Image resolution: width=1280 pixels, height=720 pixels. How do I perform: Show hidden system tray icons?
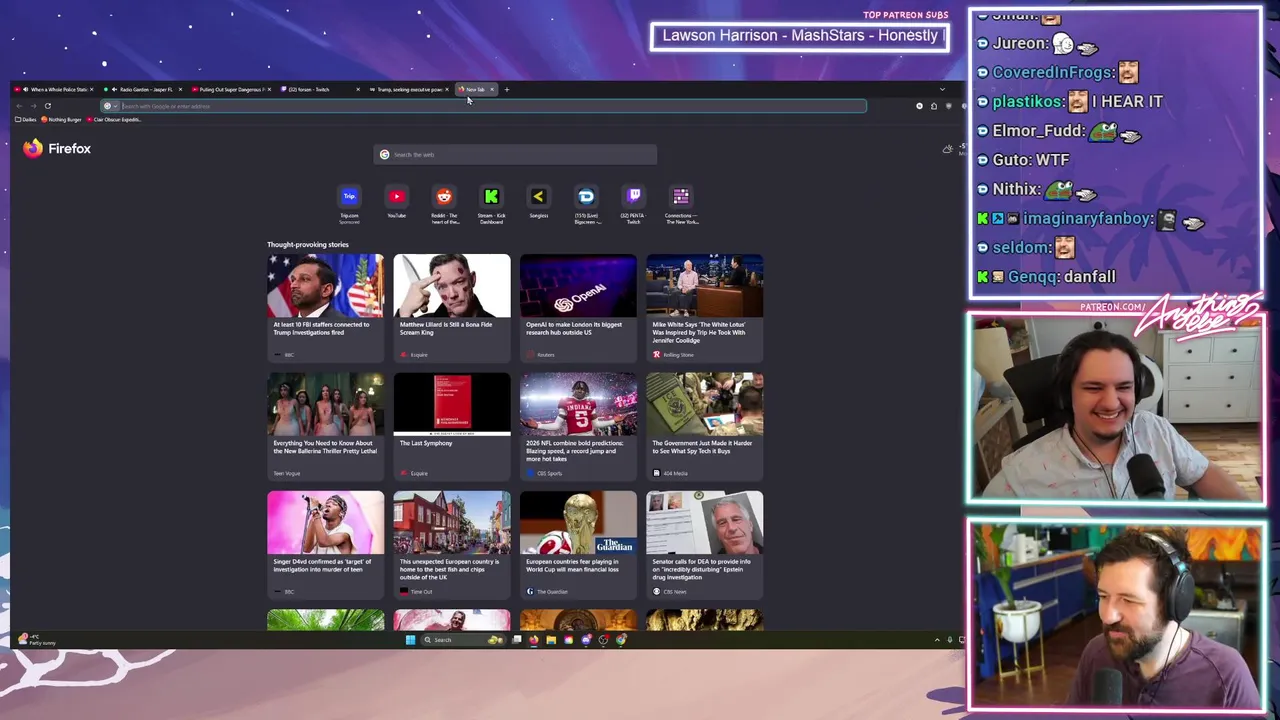(x=937, y=640)
